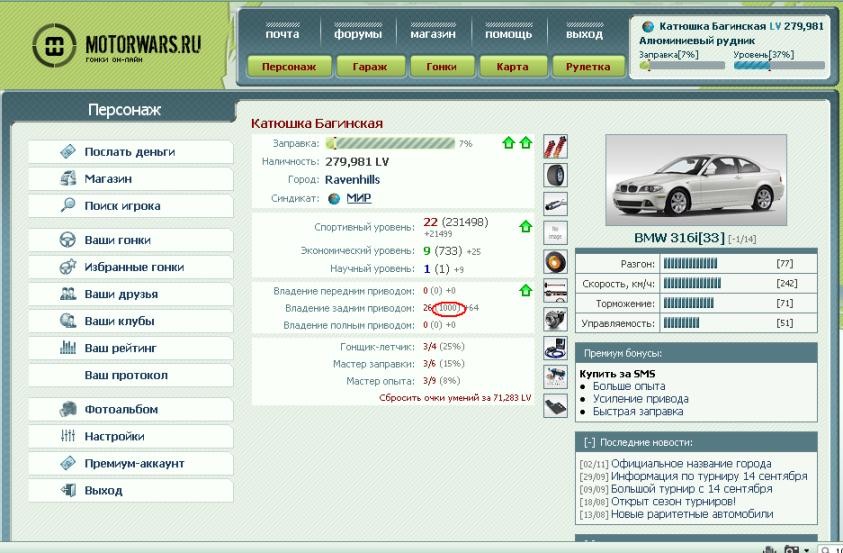Click green arrow beside Владение передним приводом
Screen dimensions: 843x553
coord(526,291)
